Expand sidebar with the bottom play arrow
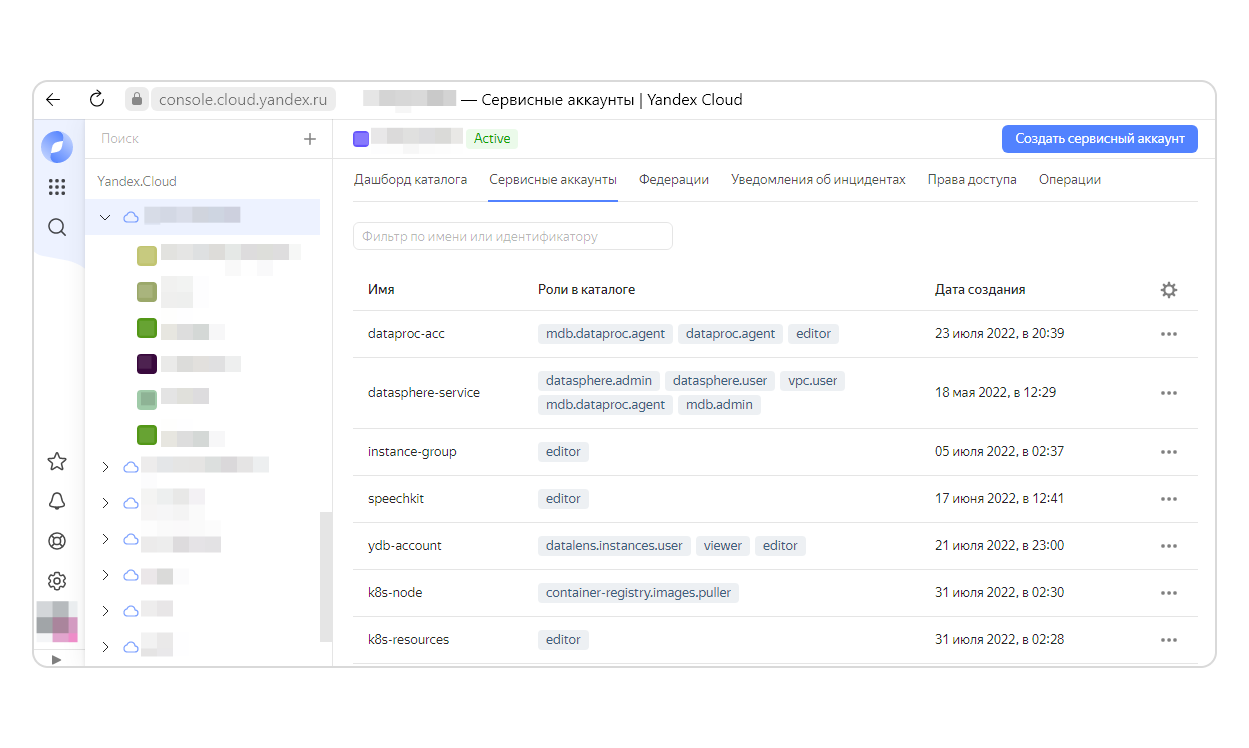This screenshot has height=748, width=1249. point(56,659)
